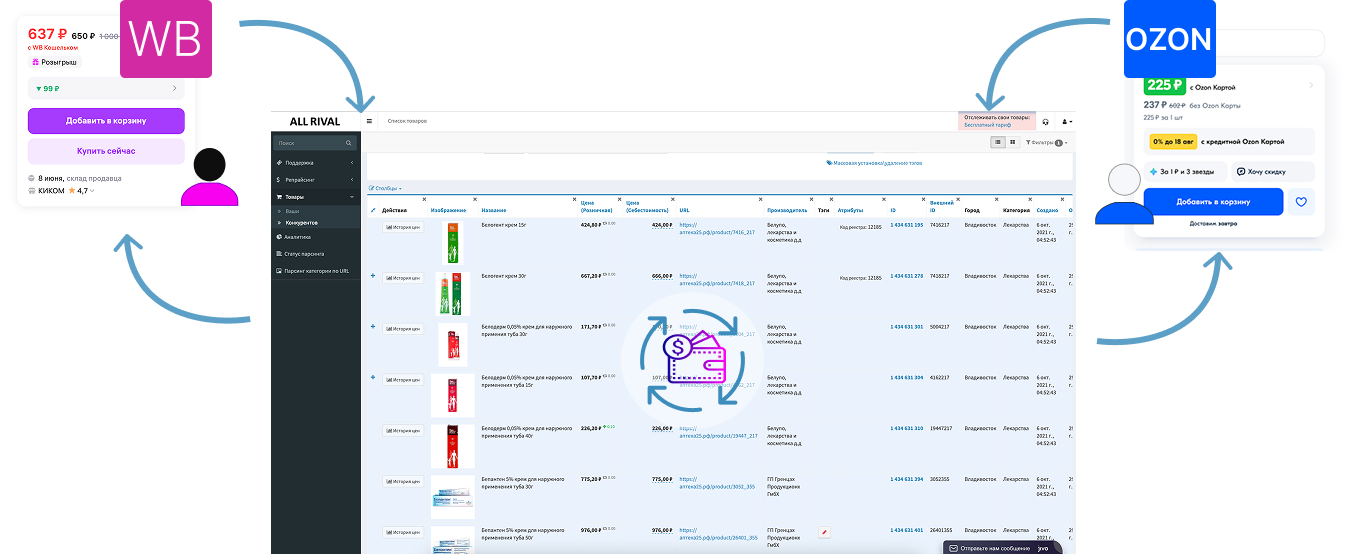Click the hamburger menu icon beside ALL RIVAL
This screenshot has width=1349, height=554.
pyautogui.click(x=369, y=121)
